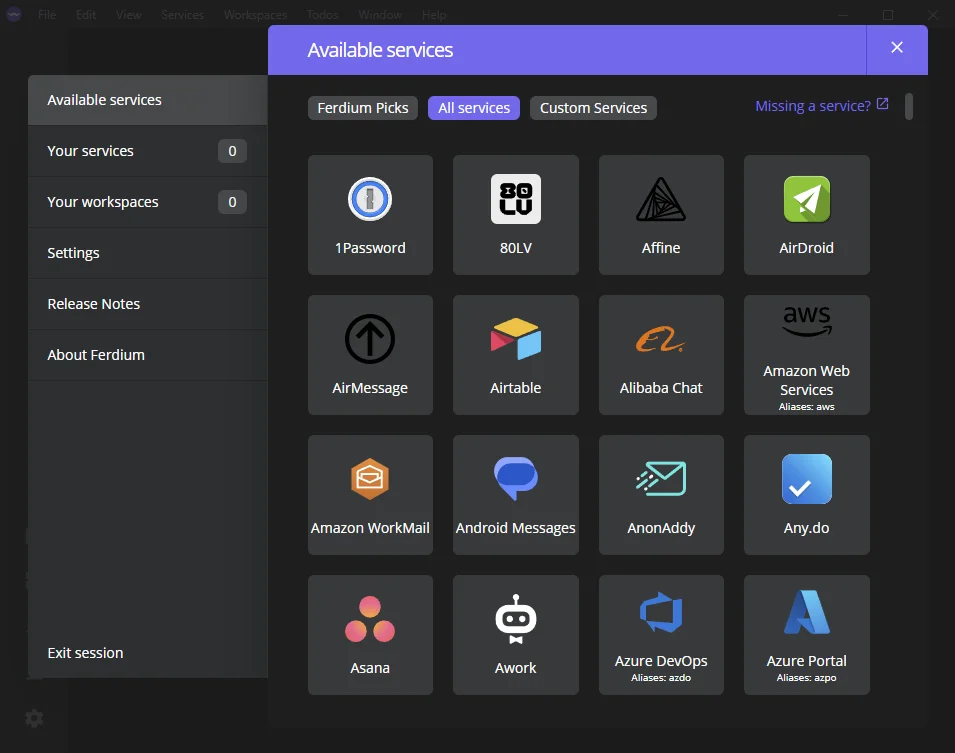Add Amazon Web Services

806,355
